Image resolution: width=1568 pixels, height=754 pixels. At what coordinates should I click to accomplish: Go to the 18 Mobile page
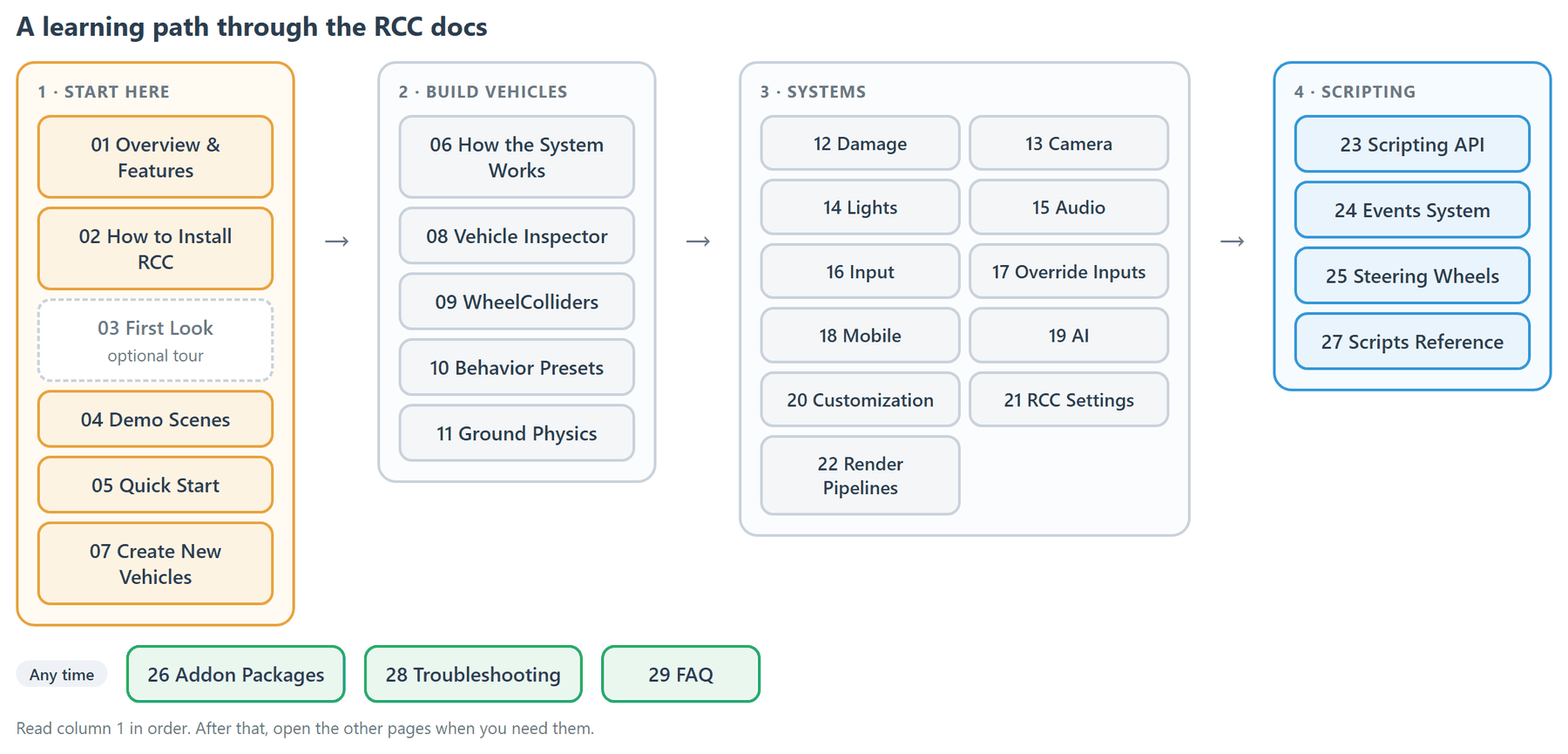[861, 336]
